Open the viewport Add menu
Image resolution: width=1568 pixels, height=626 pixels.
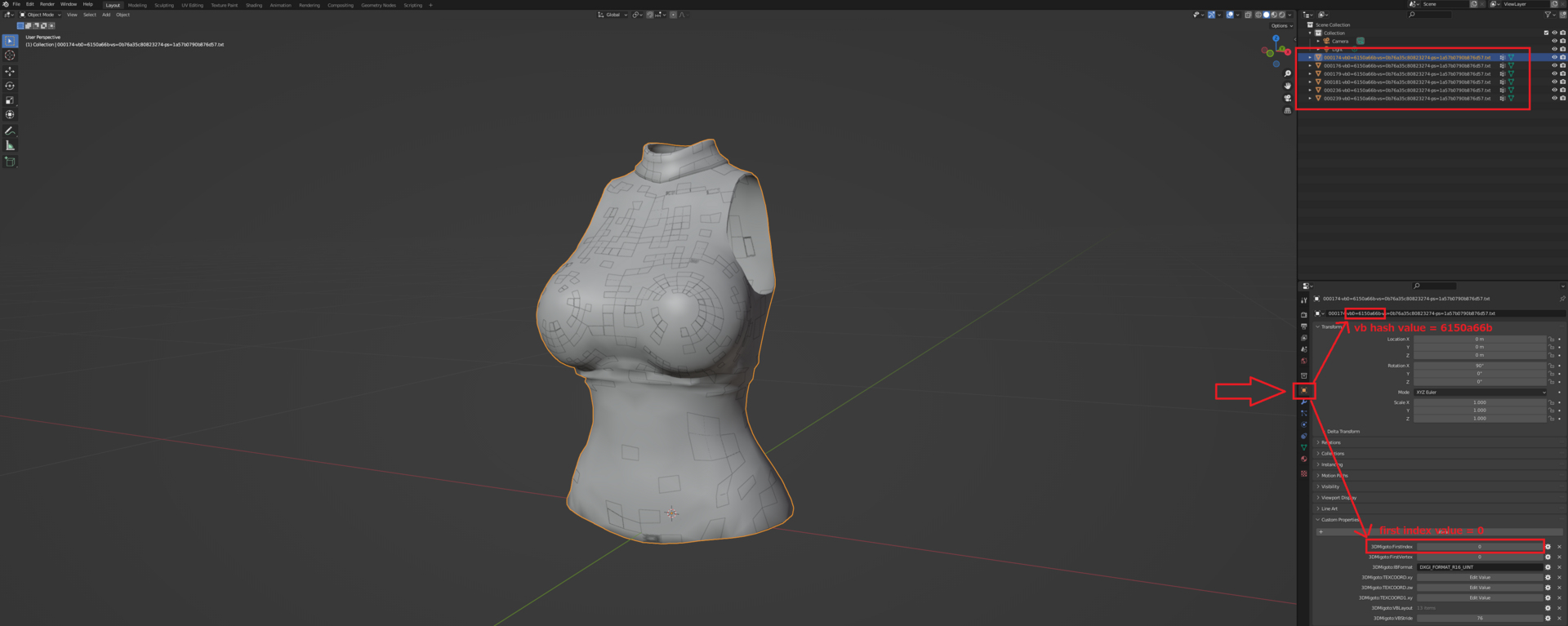click(x=106, y=15)
